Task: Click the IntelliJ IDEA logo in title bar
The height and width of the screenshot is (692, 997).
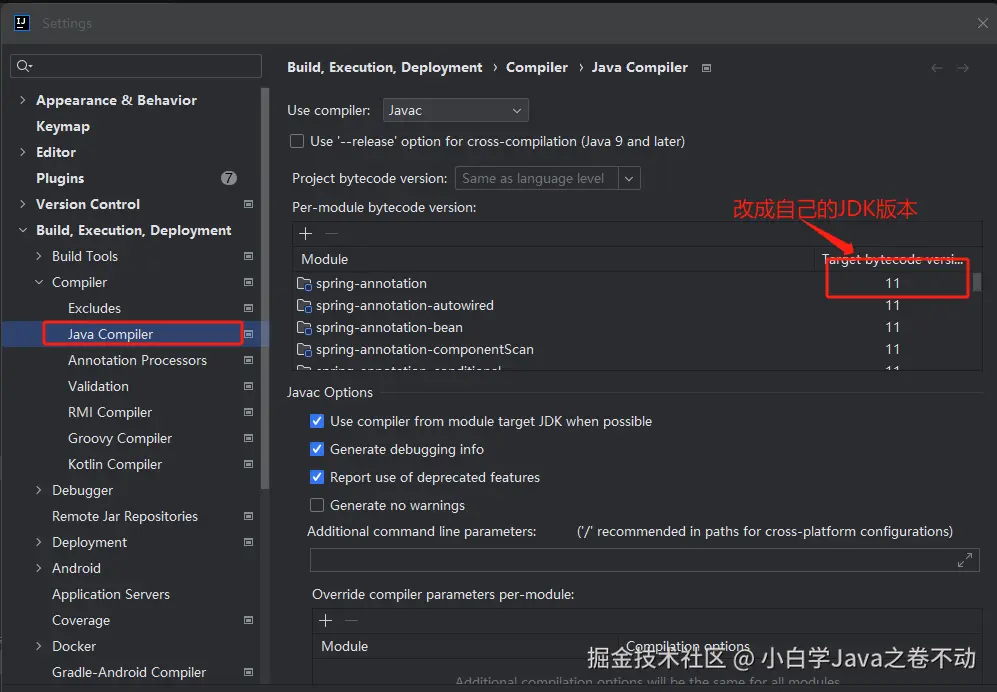Action: pos(22,23)
